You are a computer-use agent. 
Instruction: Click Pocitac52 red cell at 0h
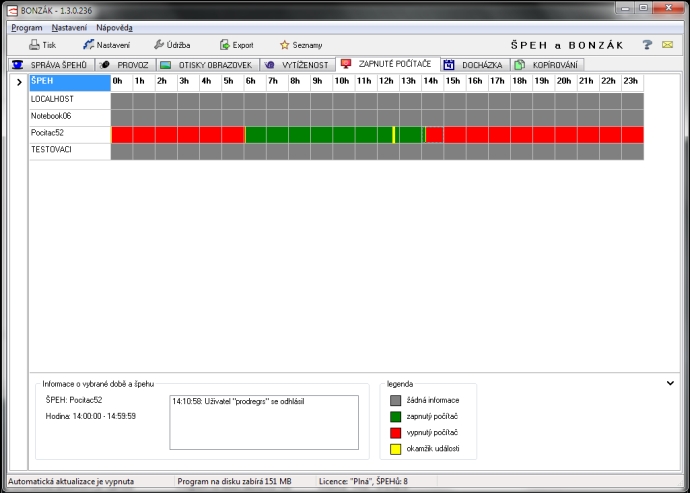tap(122, 135)
